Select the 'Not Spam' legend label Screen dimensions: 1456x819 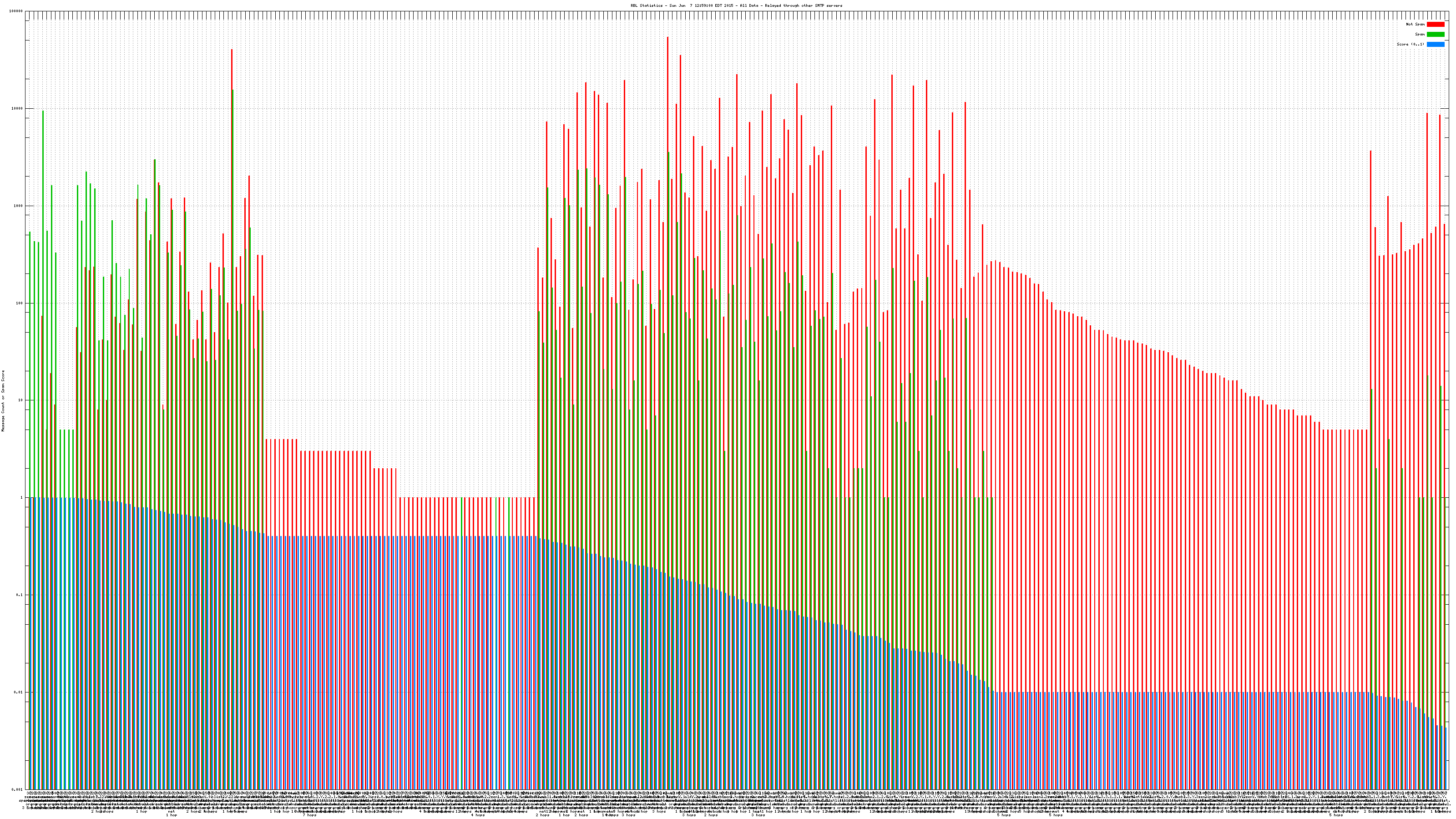tap(1416, 24)
